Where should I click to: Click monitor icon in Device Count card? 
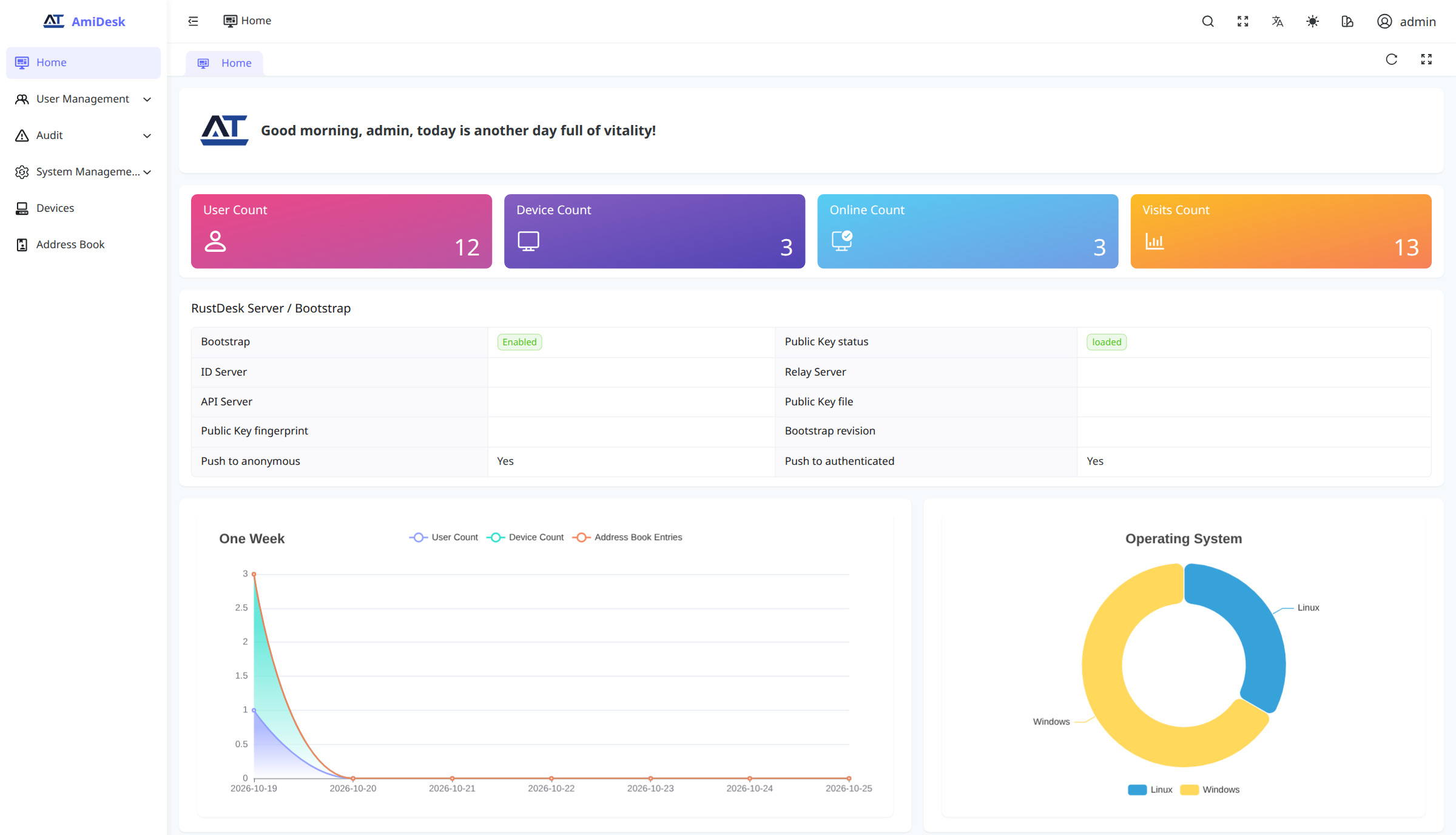[528, 241]
